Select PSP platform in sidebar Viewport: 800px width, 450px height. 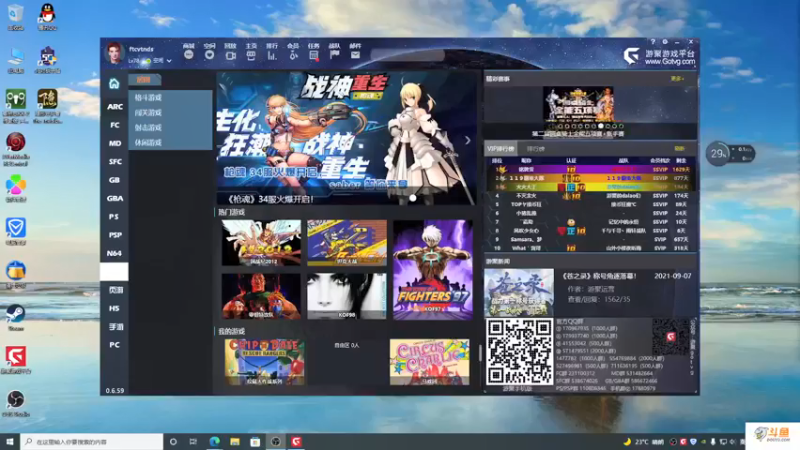click(x=115, y=235)
